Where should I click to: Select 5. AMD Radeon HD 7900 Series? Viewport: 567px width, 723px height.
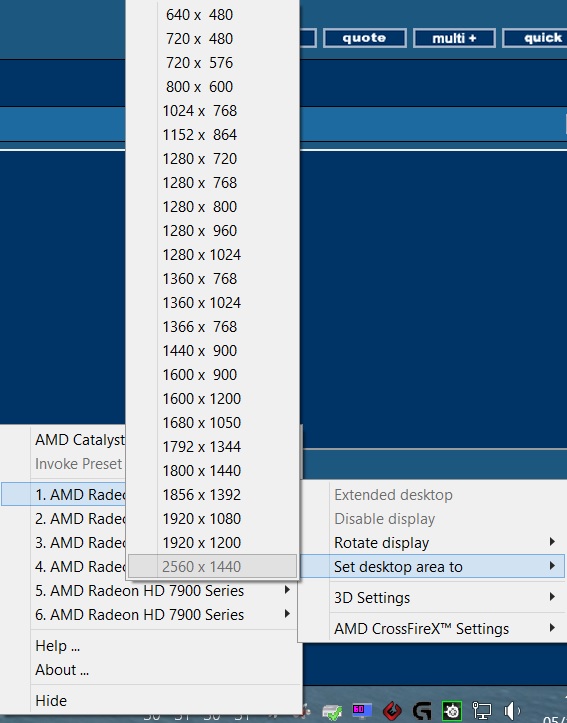click(x=150, y=590)
